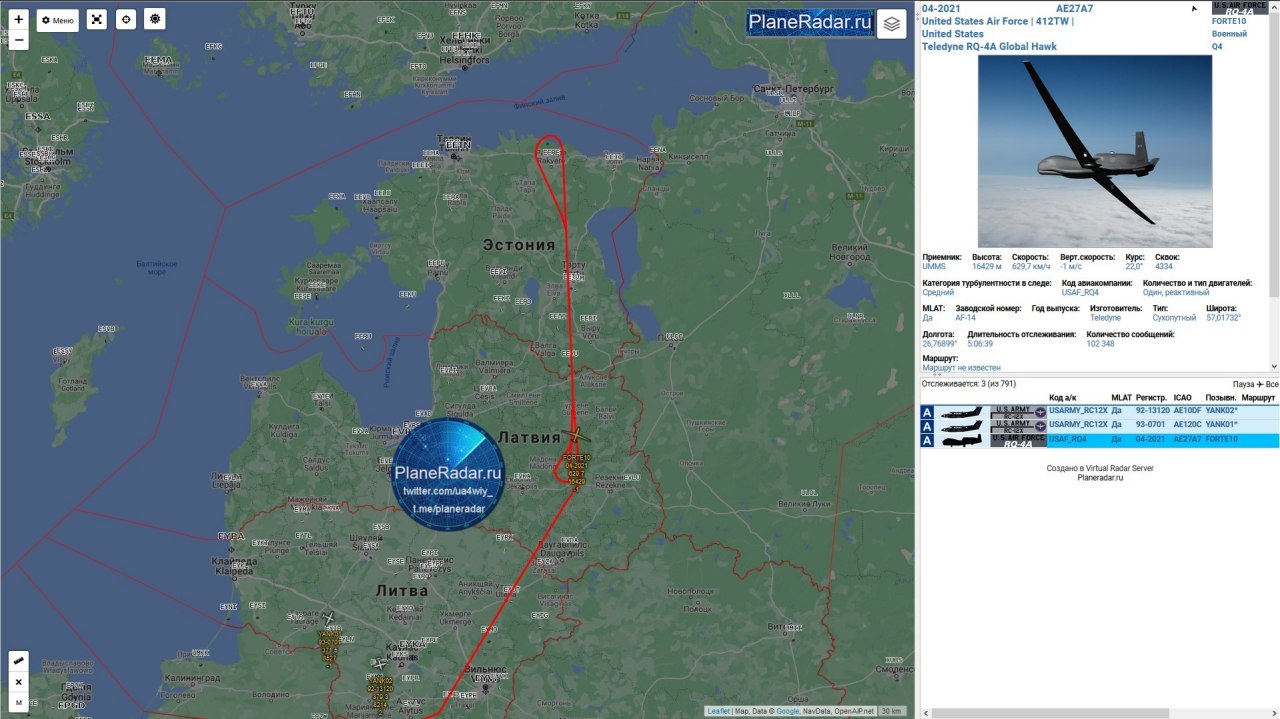
Task: Click the AF-14 serial number value
Action: [x=965, y=318]
